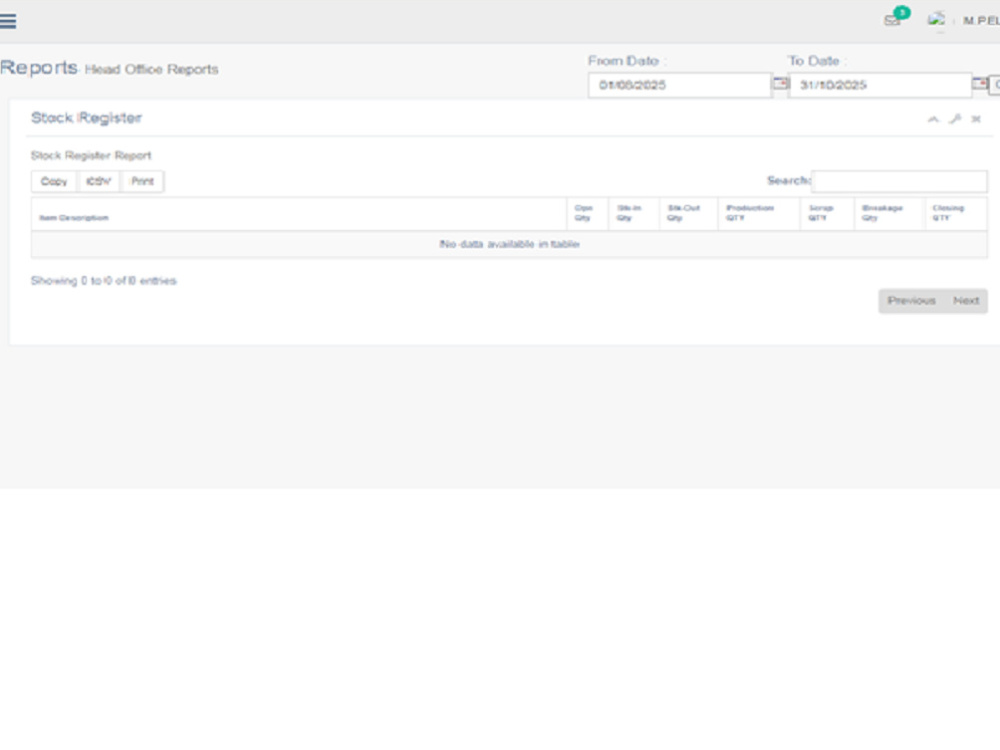1000x750 pixels.
Task: Sort by Closing QTY column
Action: [956, 214]
